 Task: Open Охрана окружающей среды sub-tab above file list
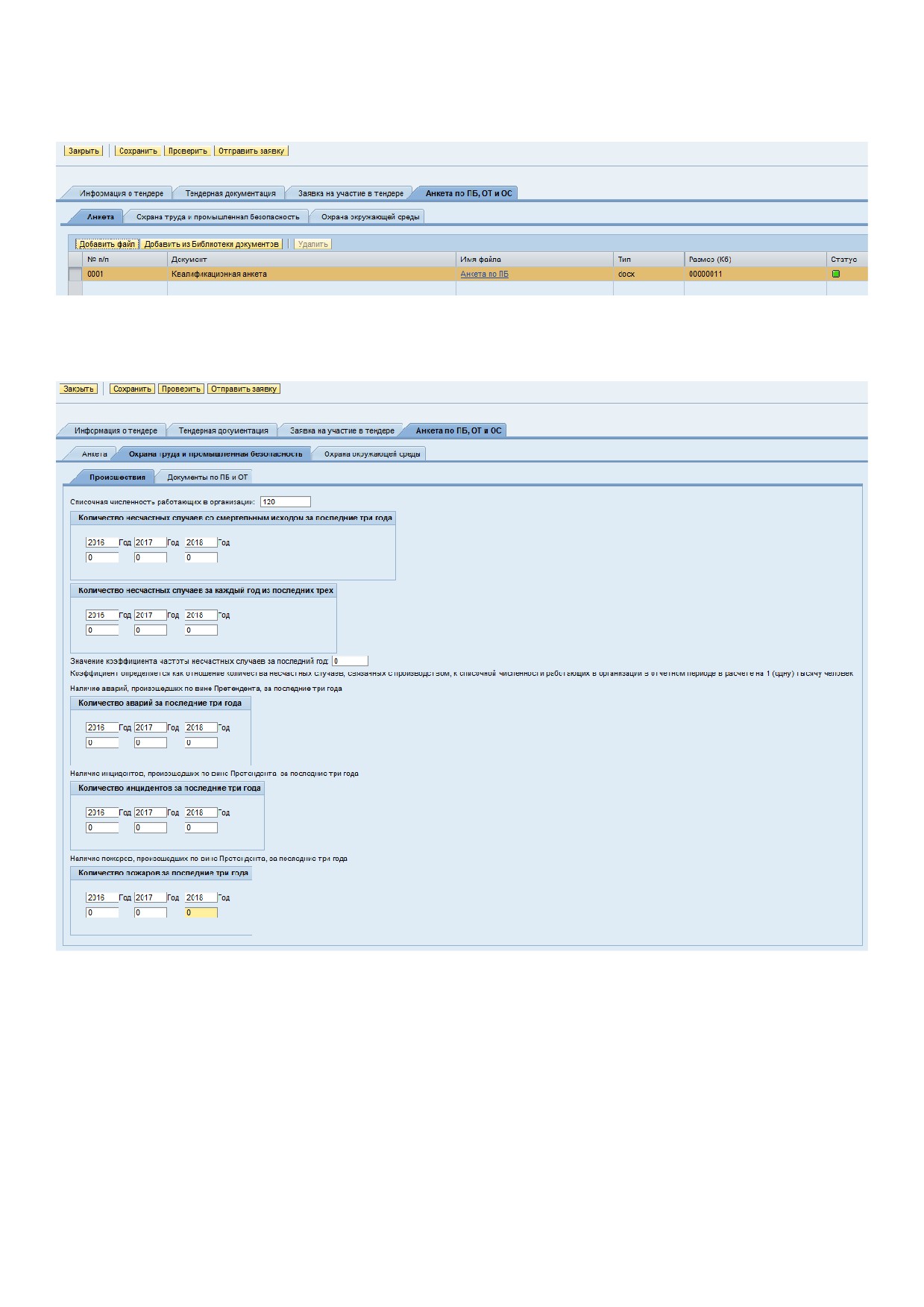pyautogui.click(x=370, y=217)
